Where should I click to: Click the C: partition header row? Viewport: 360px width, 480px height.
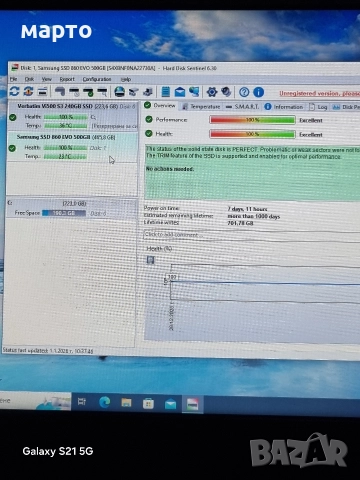[71, 203]
